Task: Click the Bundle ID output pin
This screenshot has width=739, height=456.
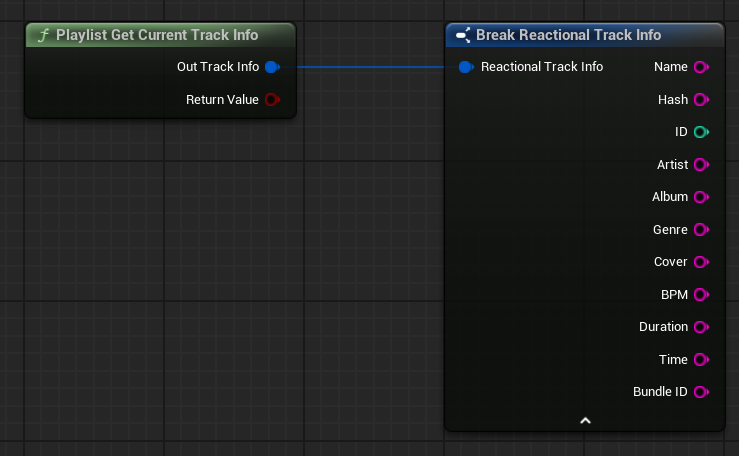Action: coord(701,392)
